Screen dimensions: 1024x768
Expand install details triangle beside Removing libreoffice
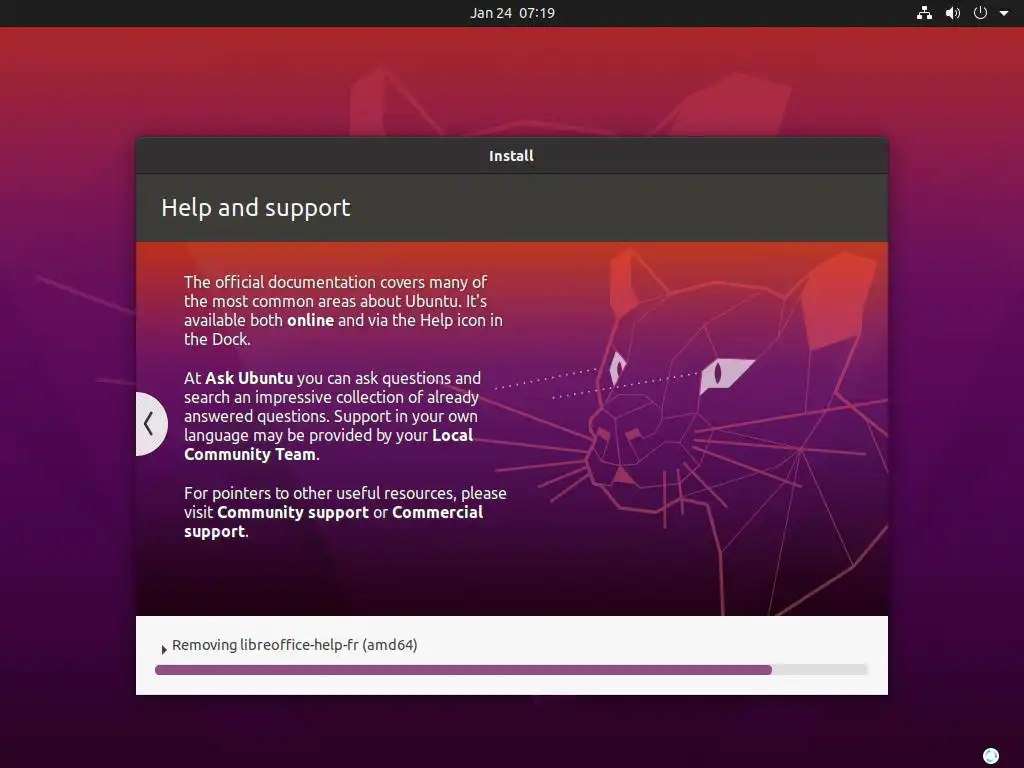pyautogui.click(x=164, y=649)
